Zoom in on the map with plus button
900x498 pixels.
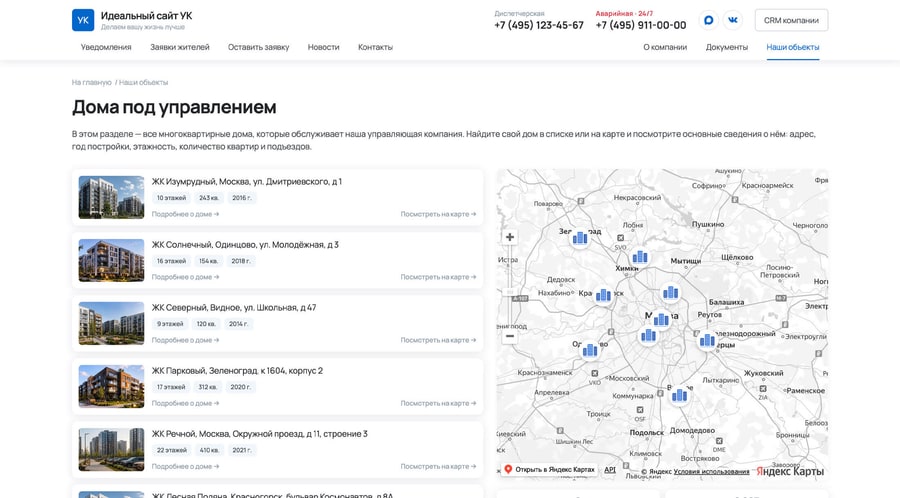(510, 237)
